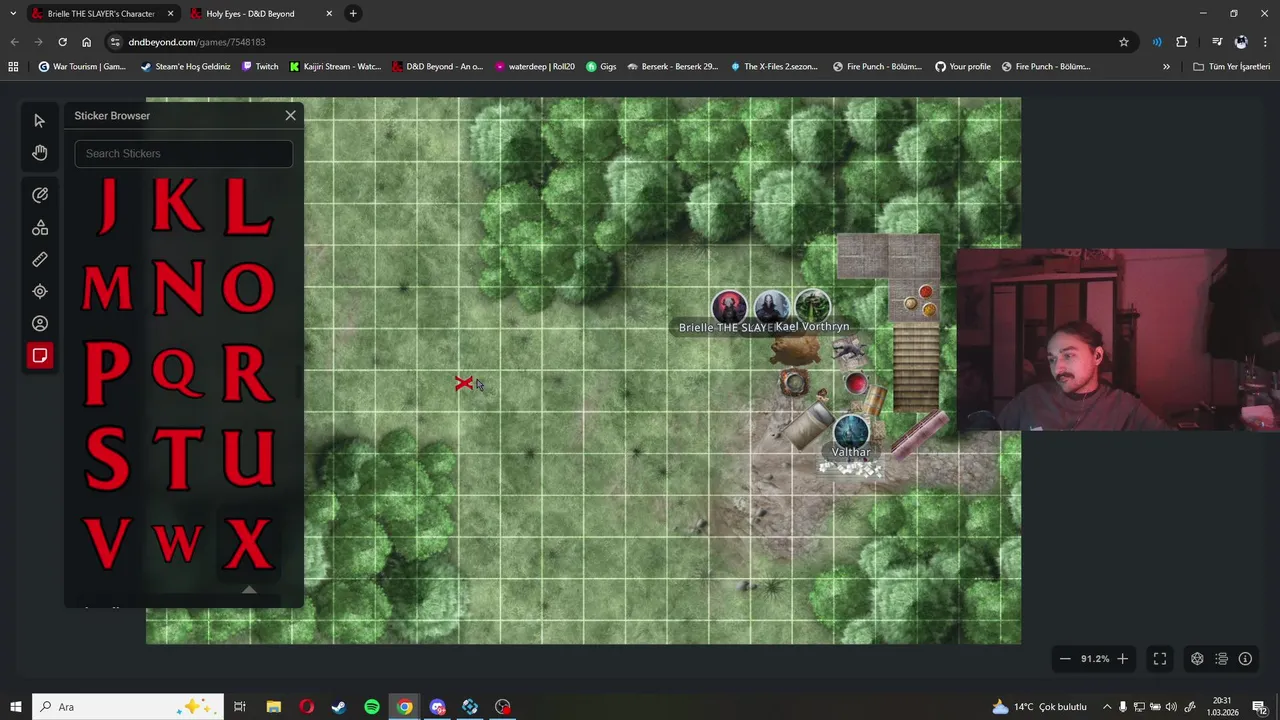This screenshot has width=1280, height=720.
Task: Pick the letter R sticker
Action: (248, 372)
